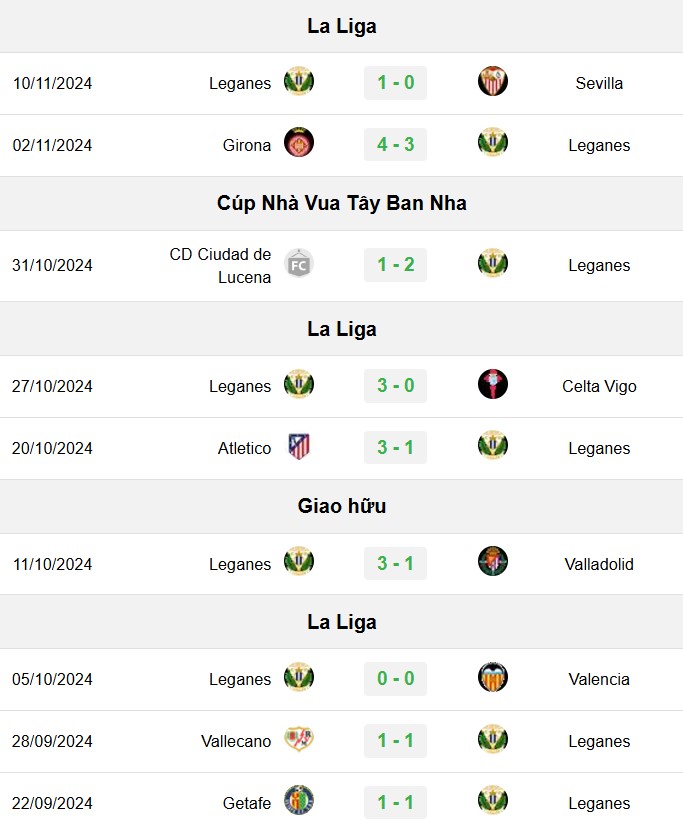Click the Celta Vigo club crest
Viewport: 683px width, 834px height.
click(x=493, y=384)
